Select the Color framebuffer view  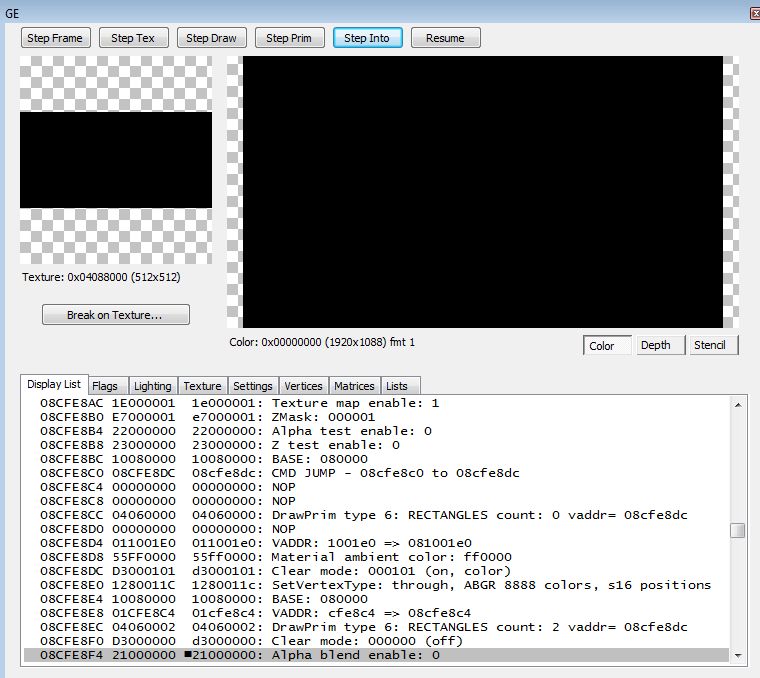coord(602,346)
